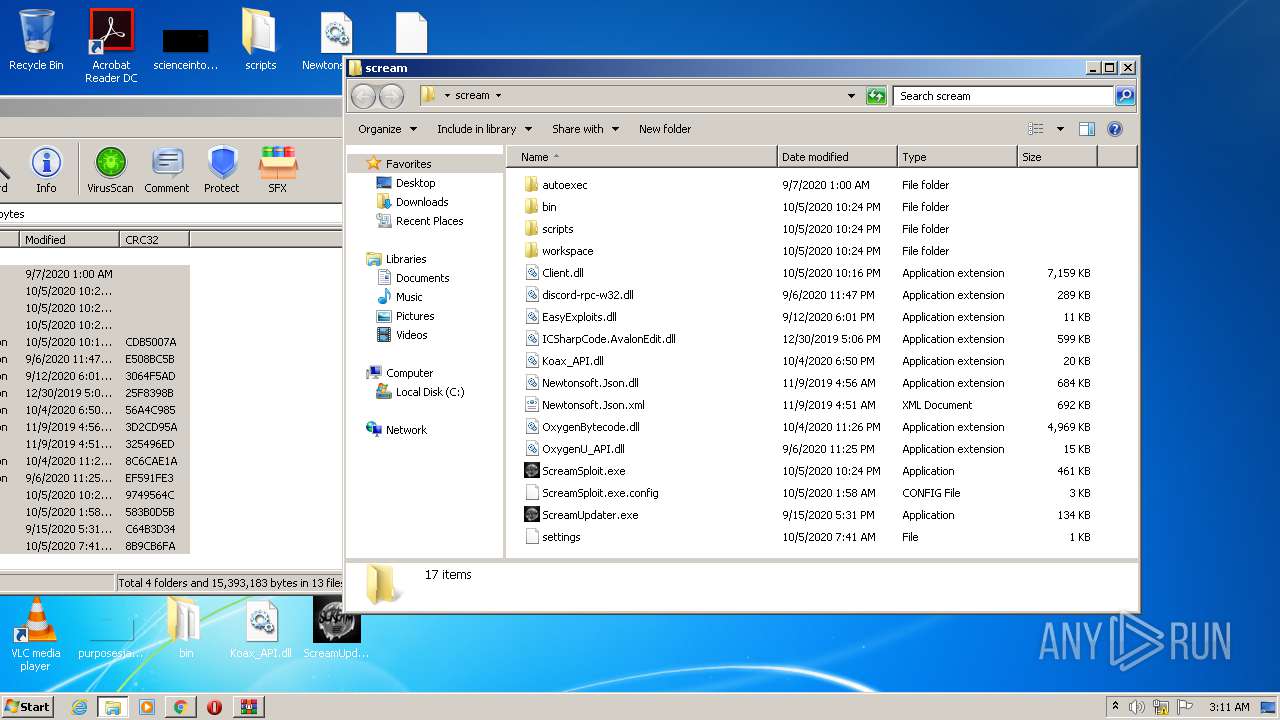This screenshot has height=720, width=1280.
Task: Refresh the scream folder view
Action: pyautogui.click(x=876, y=96)
